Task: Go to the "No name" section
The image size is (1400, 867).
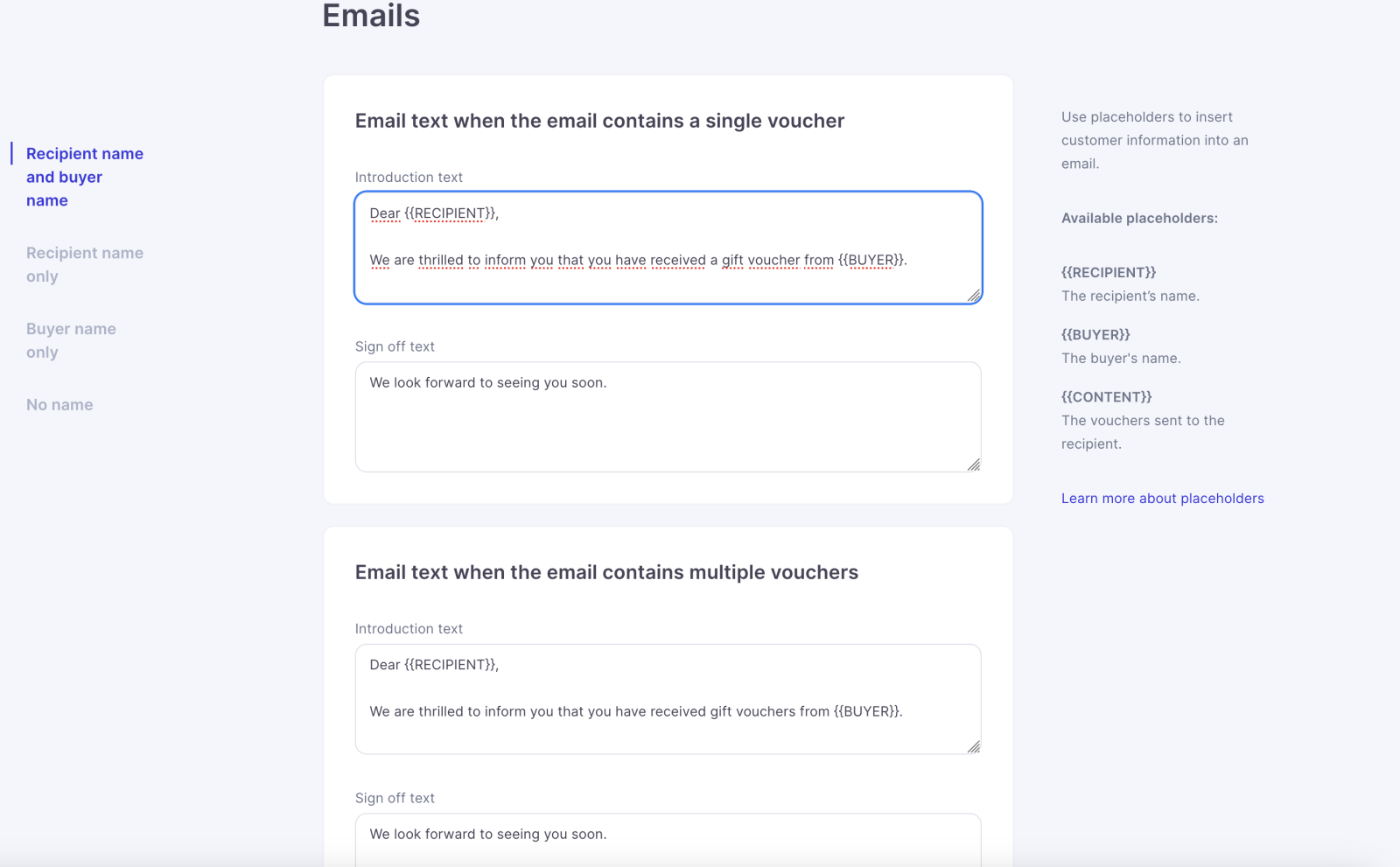Action: coord(59,405)
